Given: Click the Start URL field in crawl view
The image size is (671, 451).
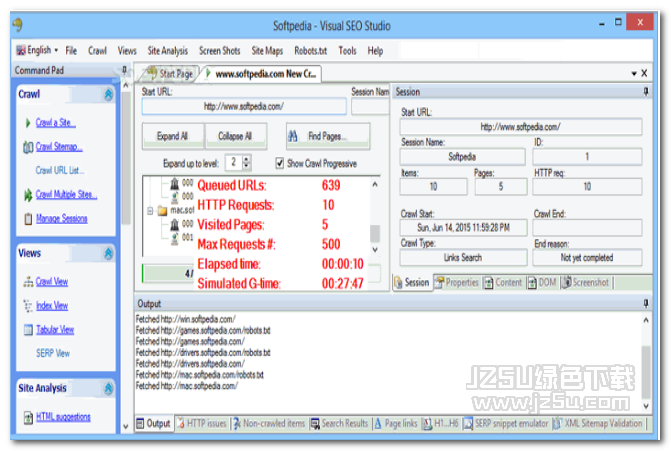Looking at the screenshot, I should click(244, 107).
